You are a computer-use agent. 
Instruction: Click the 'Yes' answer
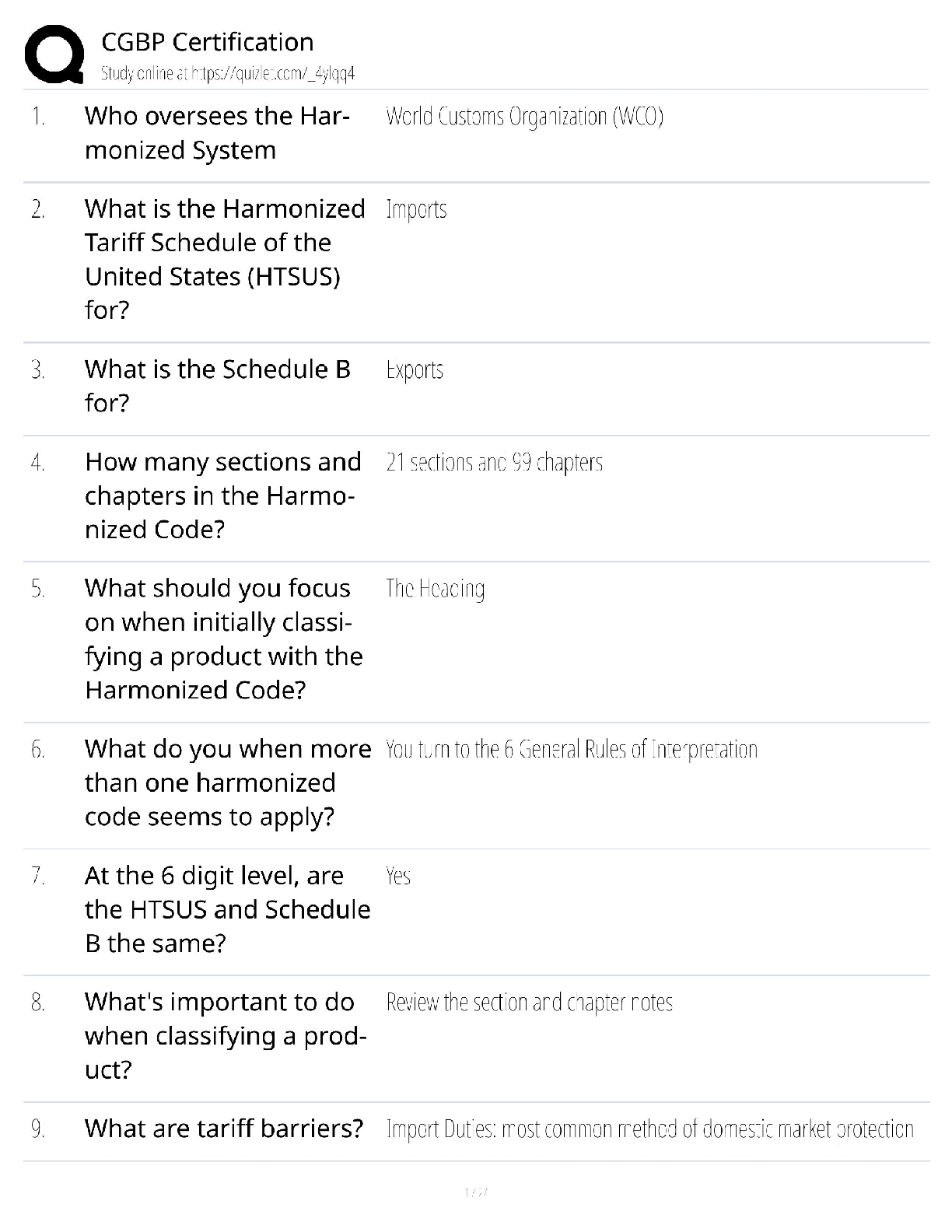(397, 877)
